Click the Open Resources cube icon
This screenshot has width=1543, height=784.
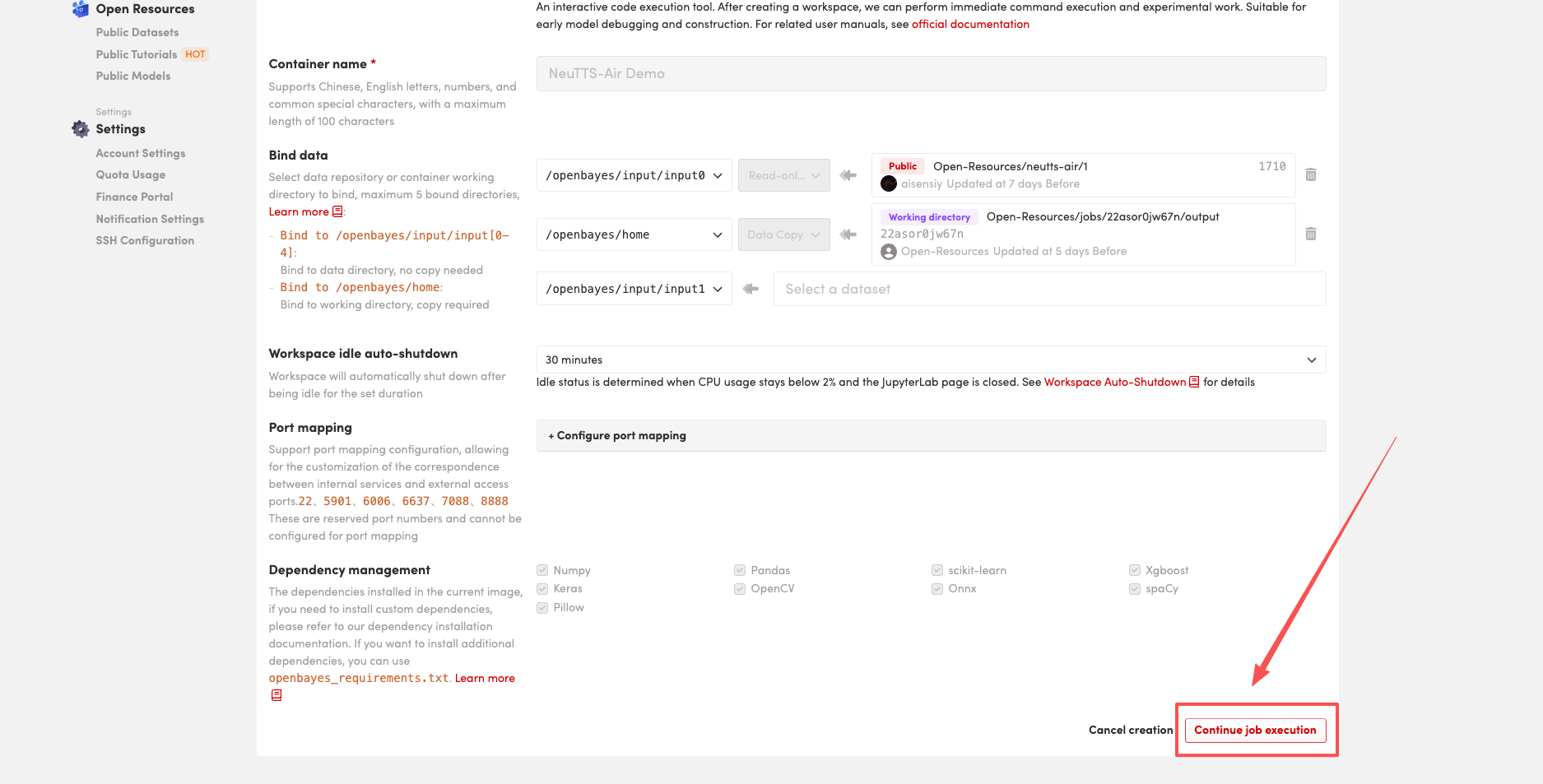point(80,9)
